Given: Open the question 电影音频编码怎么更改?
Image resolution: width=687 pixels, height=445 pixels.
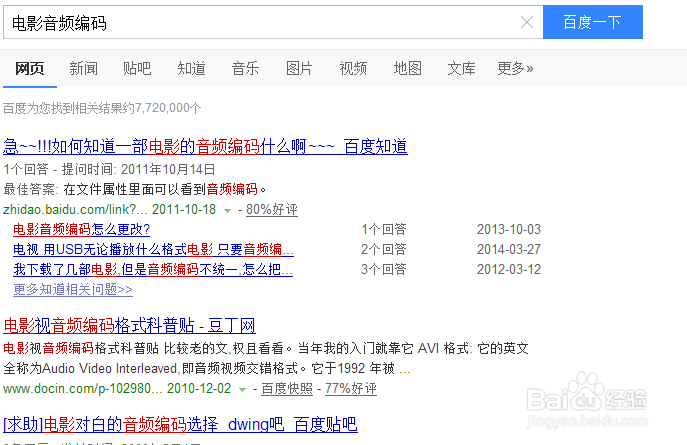Looking at the screenshot, I should (81, 229).
